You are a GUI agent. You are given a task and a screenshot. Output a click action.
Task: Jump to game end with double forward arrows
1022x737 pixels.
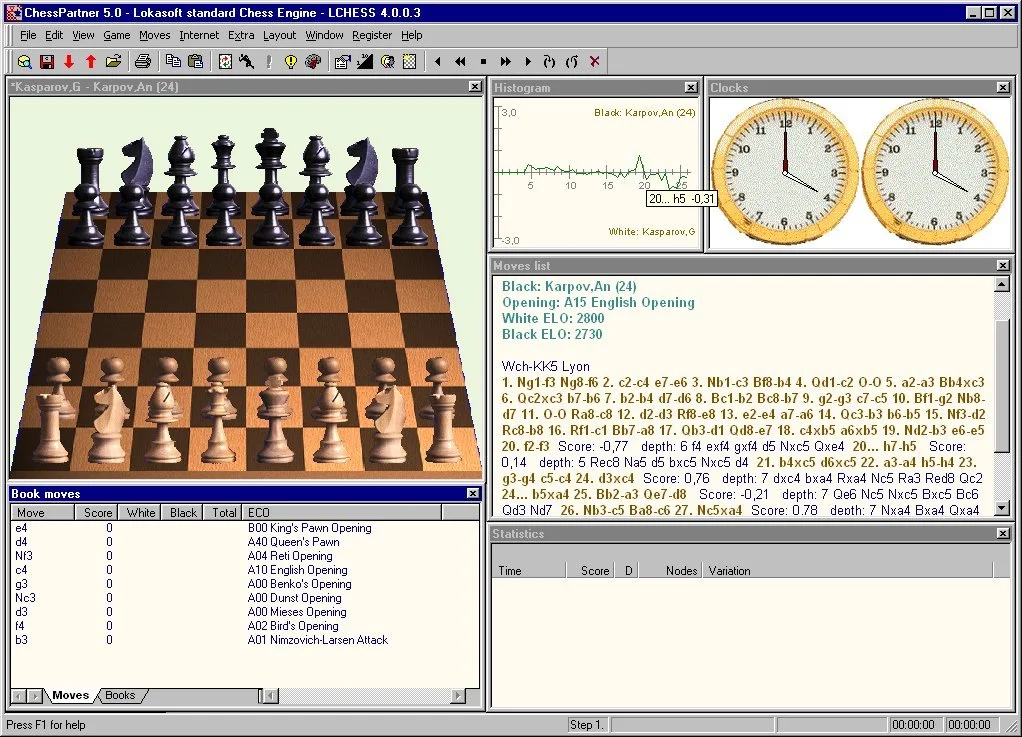click(x=506, y=61)
